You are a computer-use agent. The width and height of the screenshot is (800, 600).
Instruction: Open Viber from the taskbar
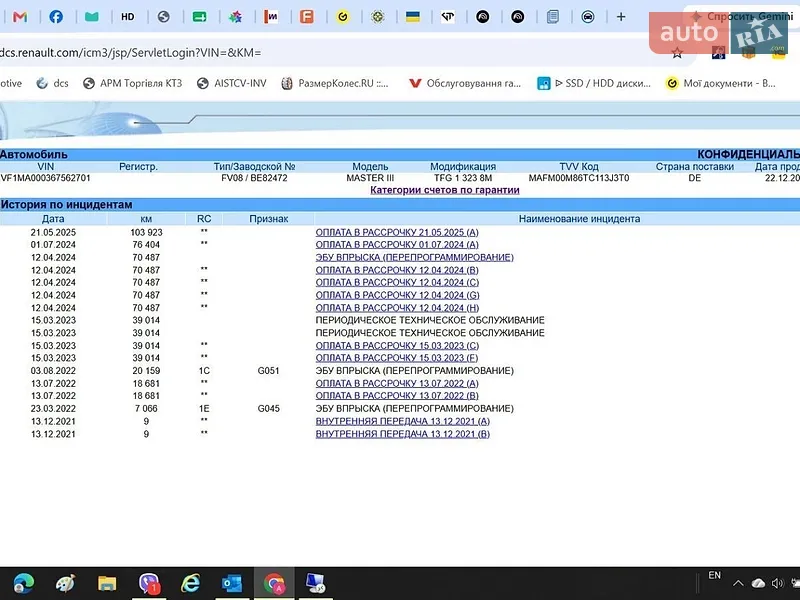point(149,583)
